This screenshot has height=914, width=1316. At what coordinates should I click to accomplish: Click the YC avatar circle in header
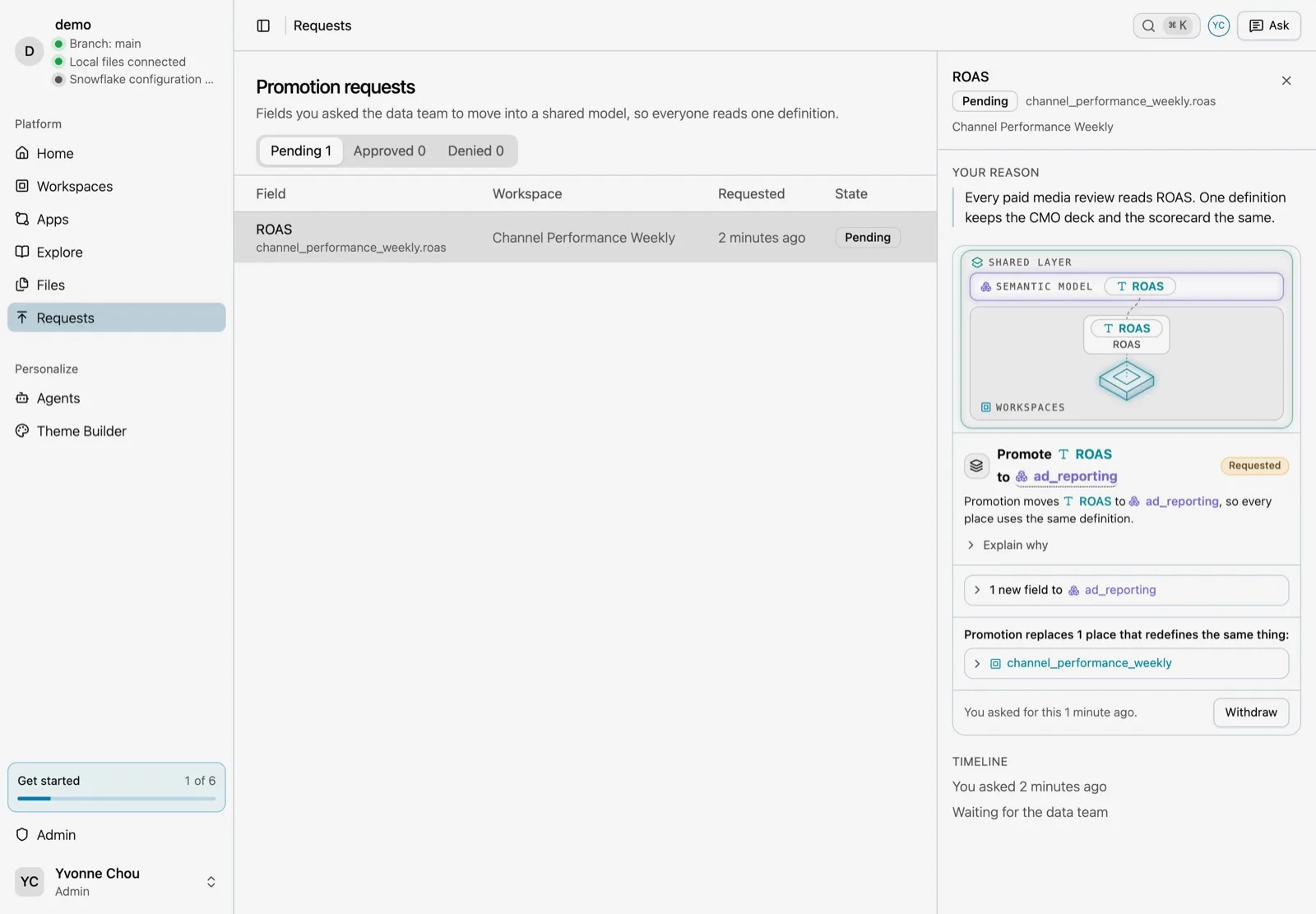click(x=1218, y=26)
